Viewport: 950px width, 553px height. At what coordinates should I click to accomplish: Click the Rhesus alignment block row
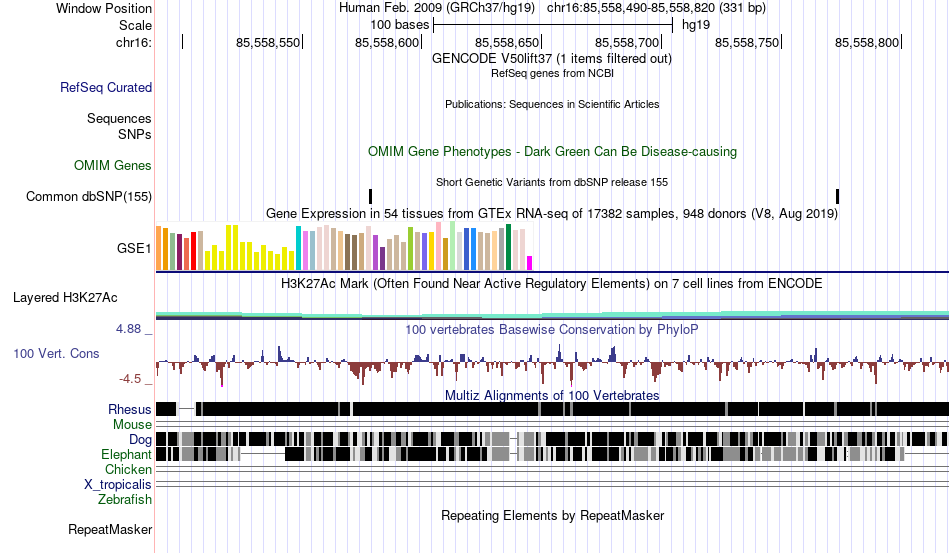[x=552, y=409]
